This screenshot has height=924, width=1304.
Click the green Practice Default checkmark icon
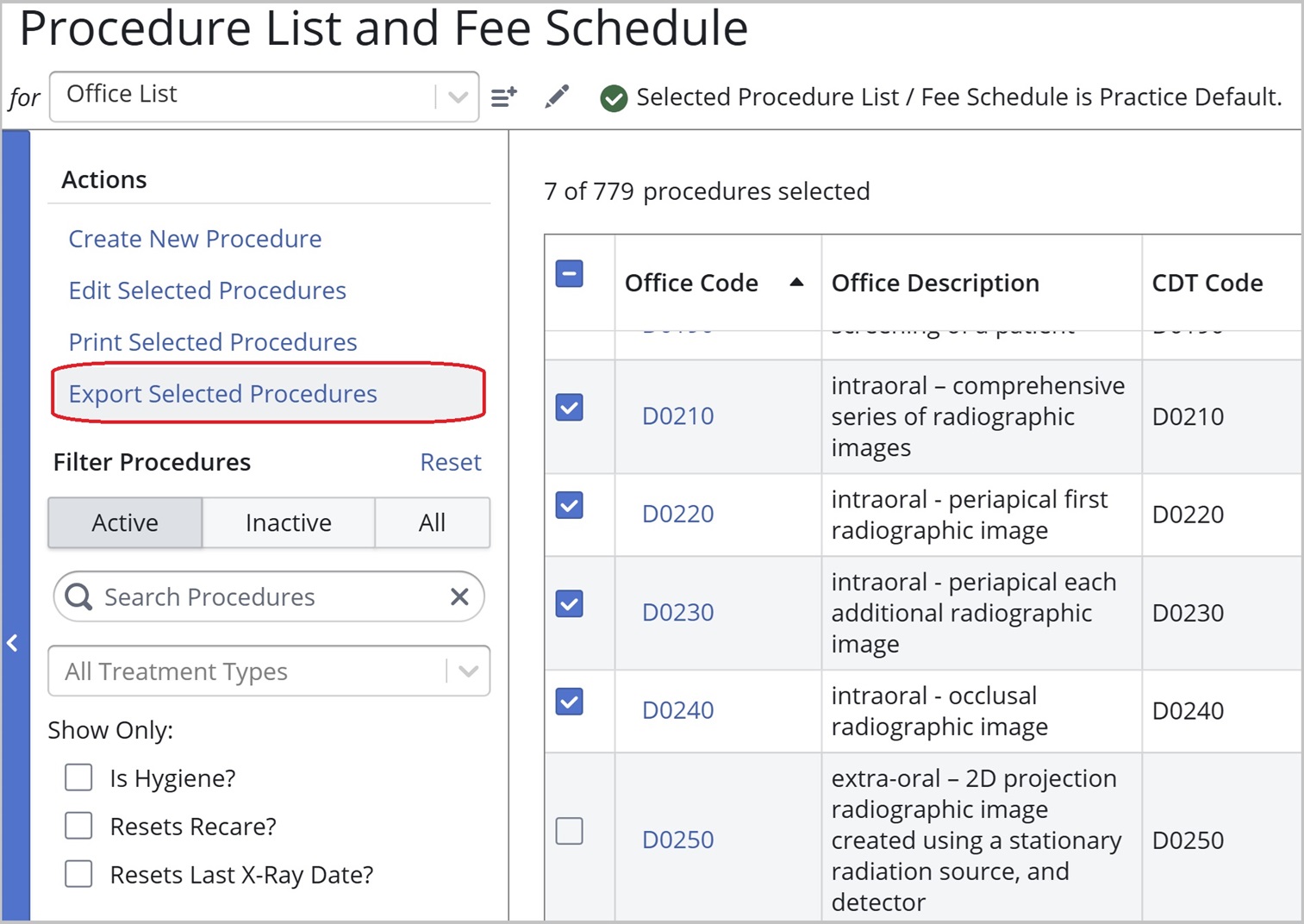614,98
